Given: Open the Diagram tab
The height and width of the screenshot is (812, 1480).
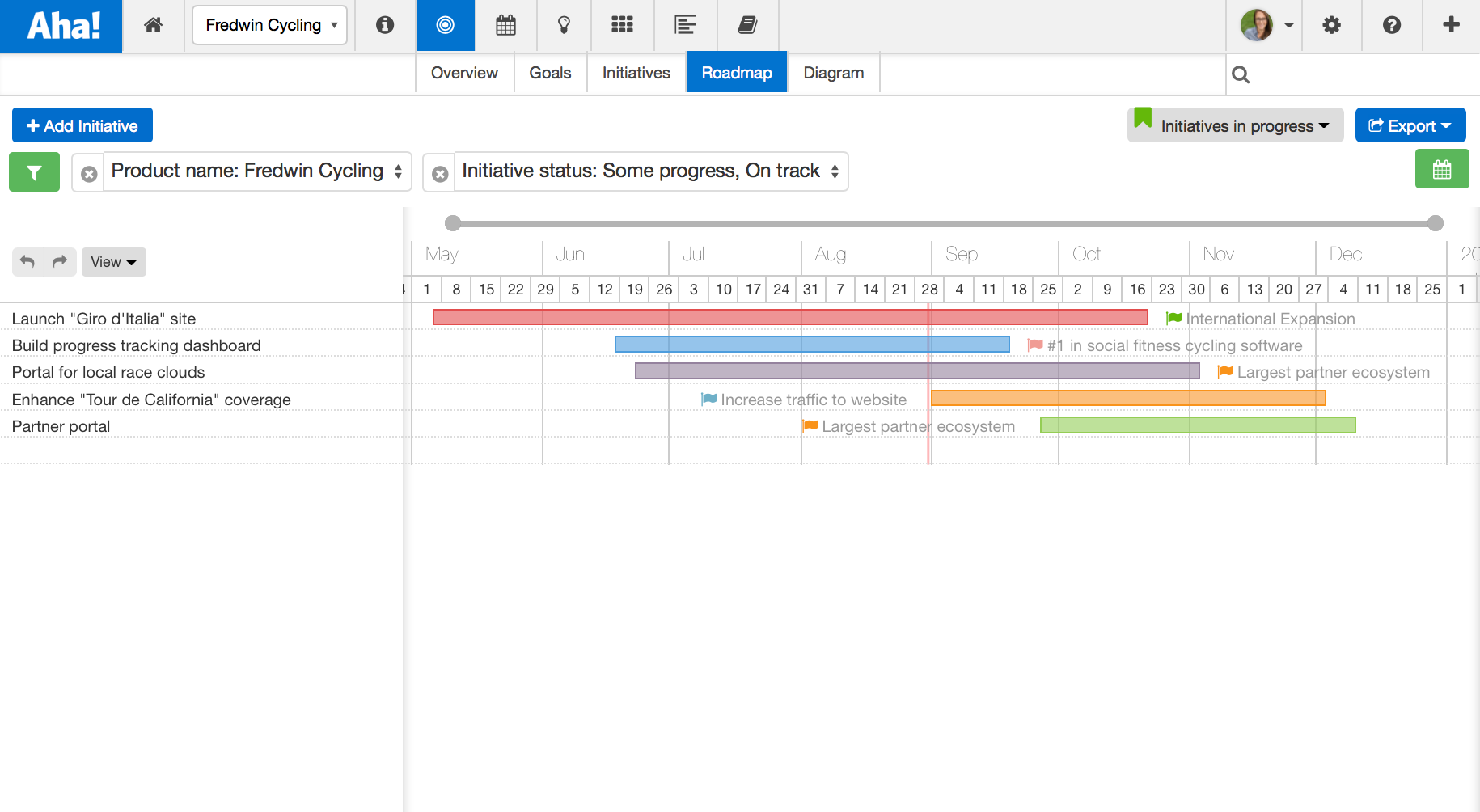Looking at the screenshot, I should point(832,72).
